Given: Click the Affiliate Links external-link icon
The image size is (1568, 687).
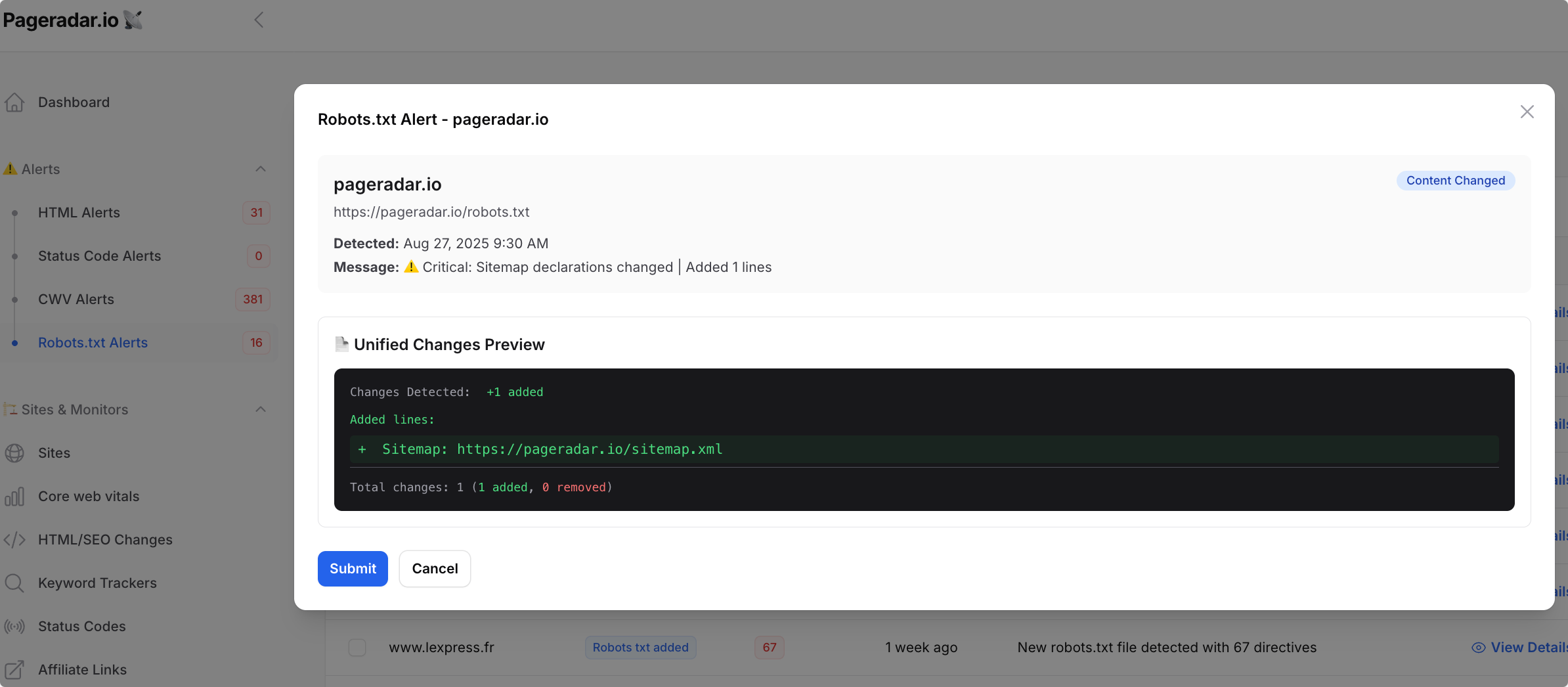Looking at the screenshot, I should [x=14, y=670].
